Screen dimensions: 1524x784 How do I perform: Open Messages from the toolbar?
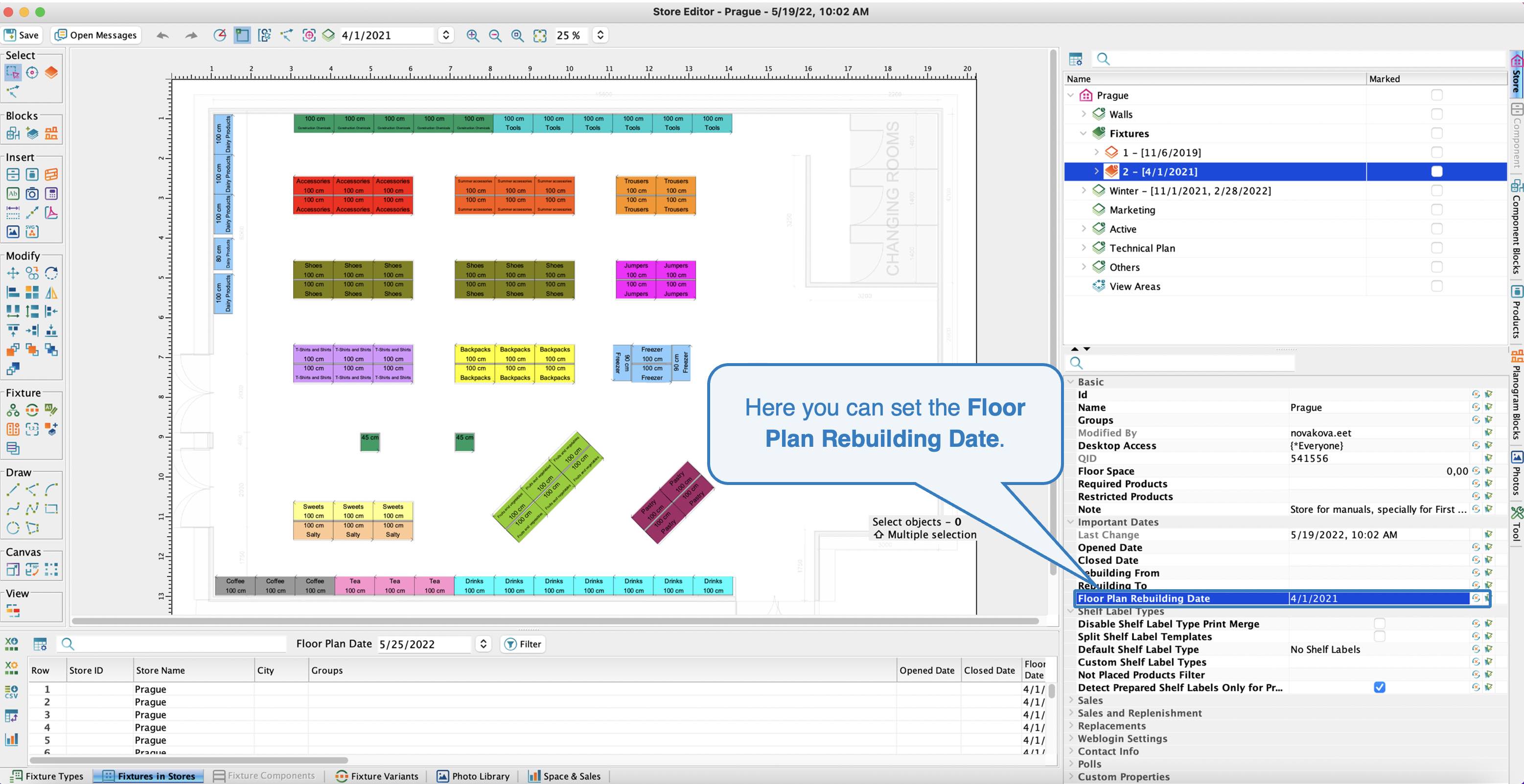click(96, 35)
